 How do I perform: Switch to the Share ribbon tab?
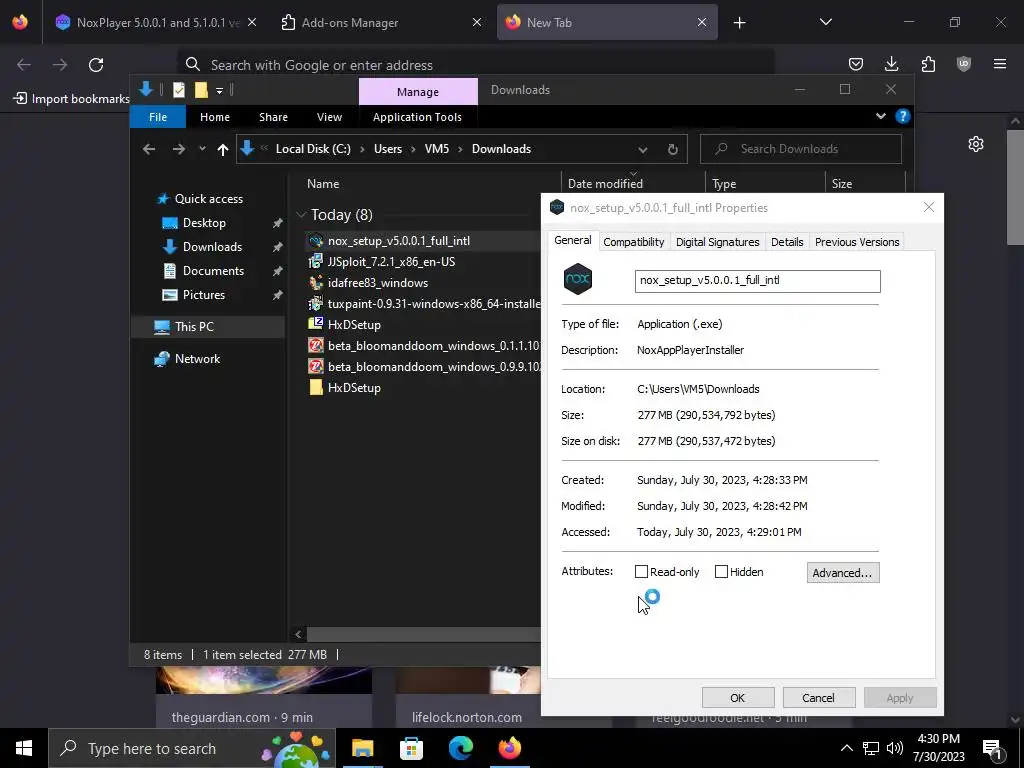[273, 117]
